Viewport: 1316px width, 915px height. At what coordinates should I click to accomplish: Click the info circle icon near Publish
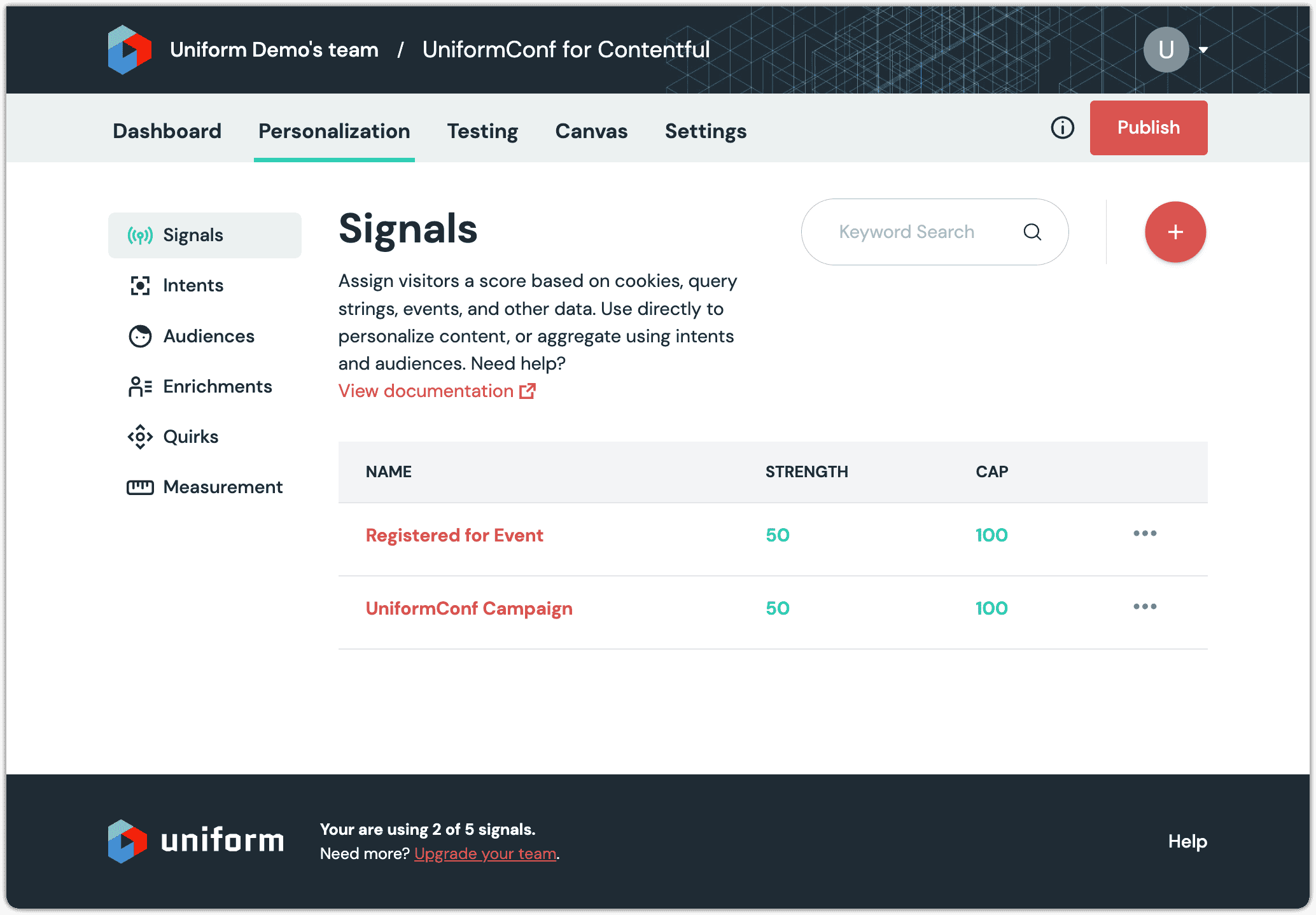pyautogui.click(x=1061, y=128)
